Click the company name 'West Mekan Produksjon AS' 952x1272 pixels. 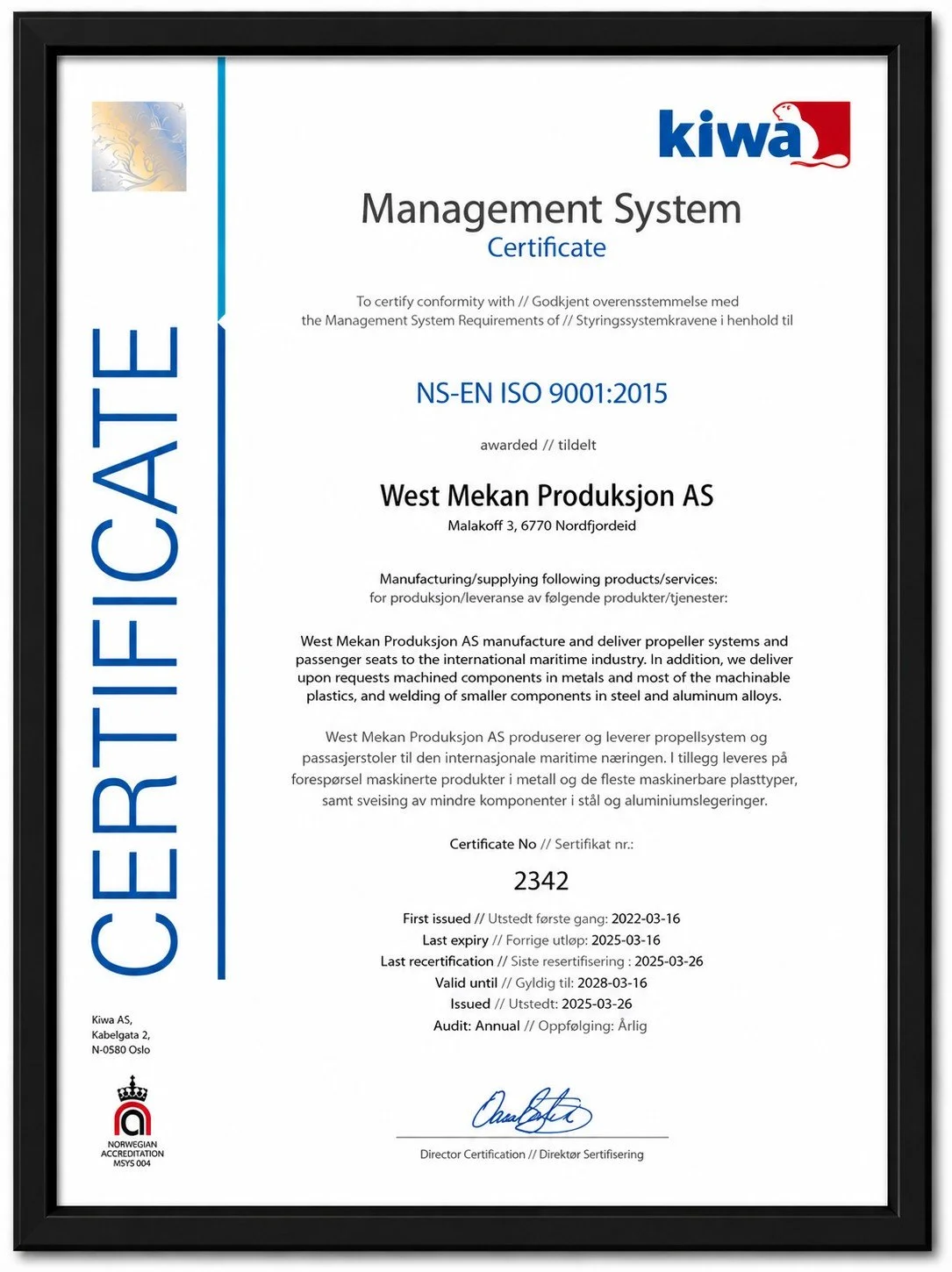[547, 496]
